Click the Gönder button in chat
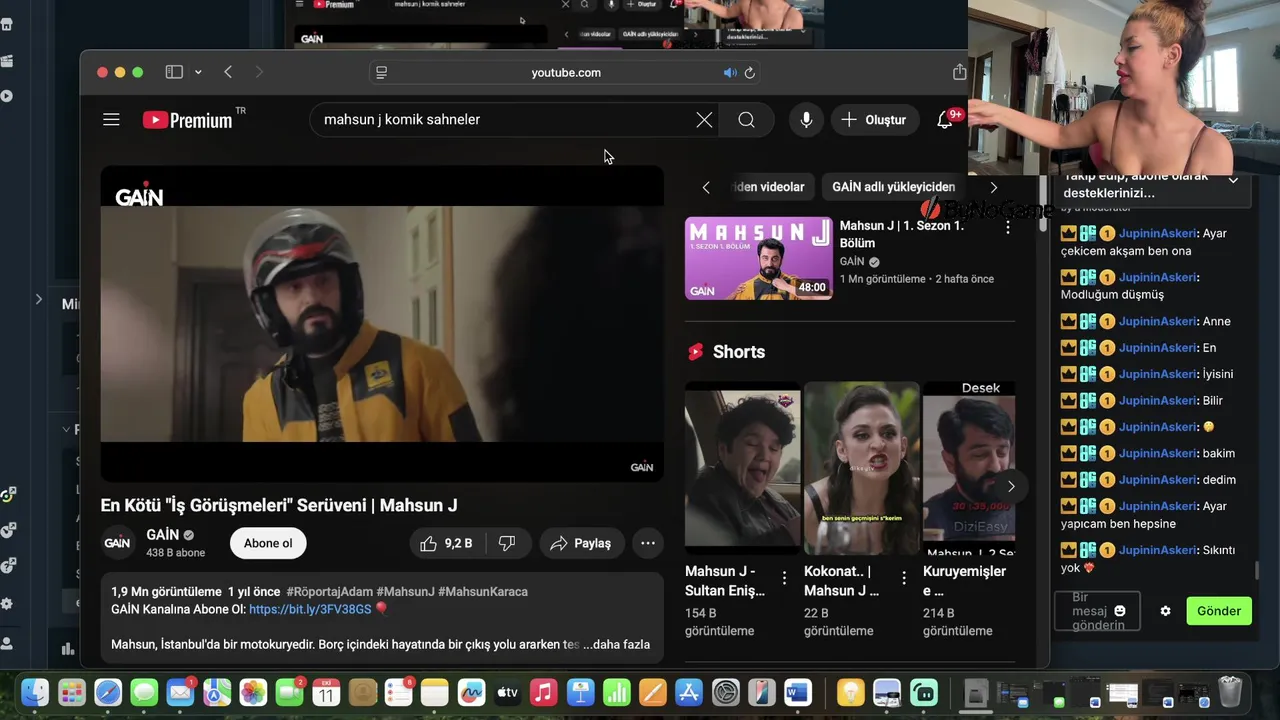1280x720 pixels. click(x=1219, y=611)
